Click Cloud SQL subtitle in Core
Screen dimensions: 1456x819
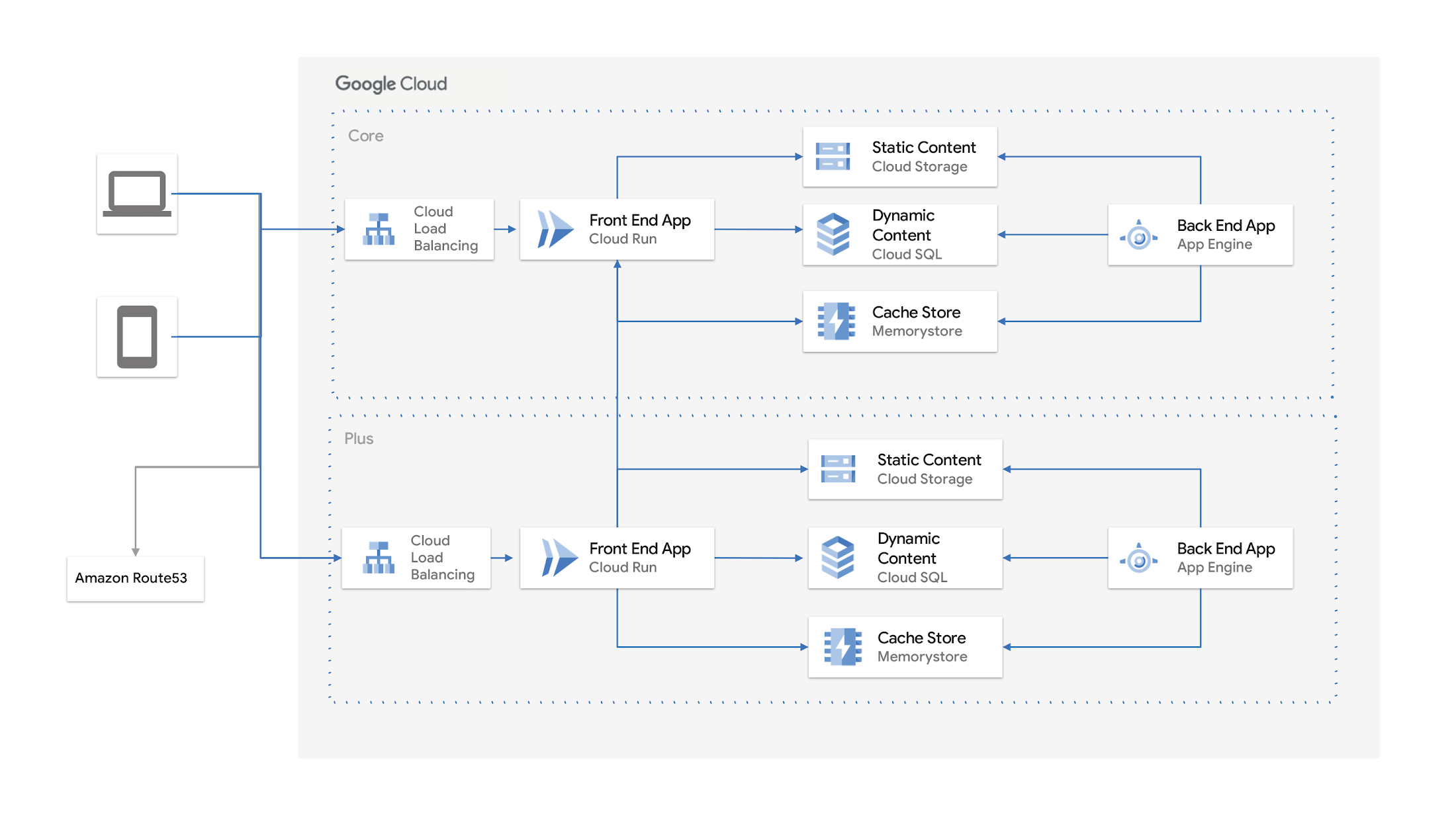point(907,255)
